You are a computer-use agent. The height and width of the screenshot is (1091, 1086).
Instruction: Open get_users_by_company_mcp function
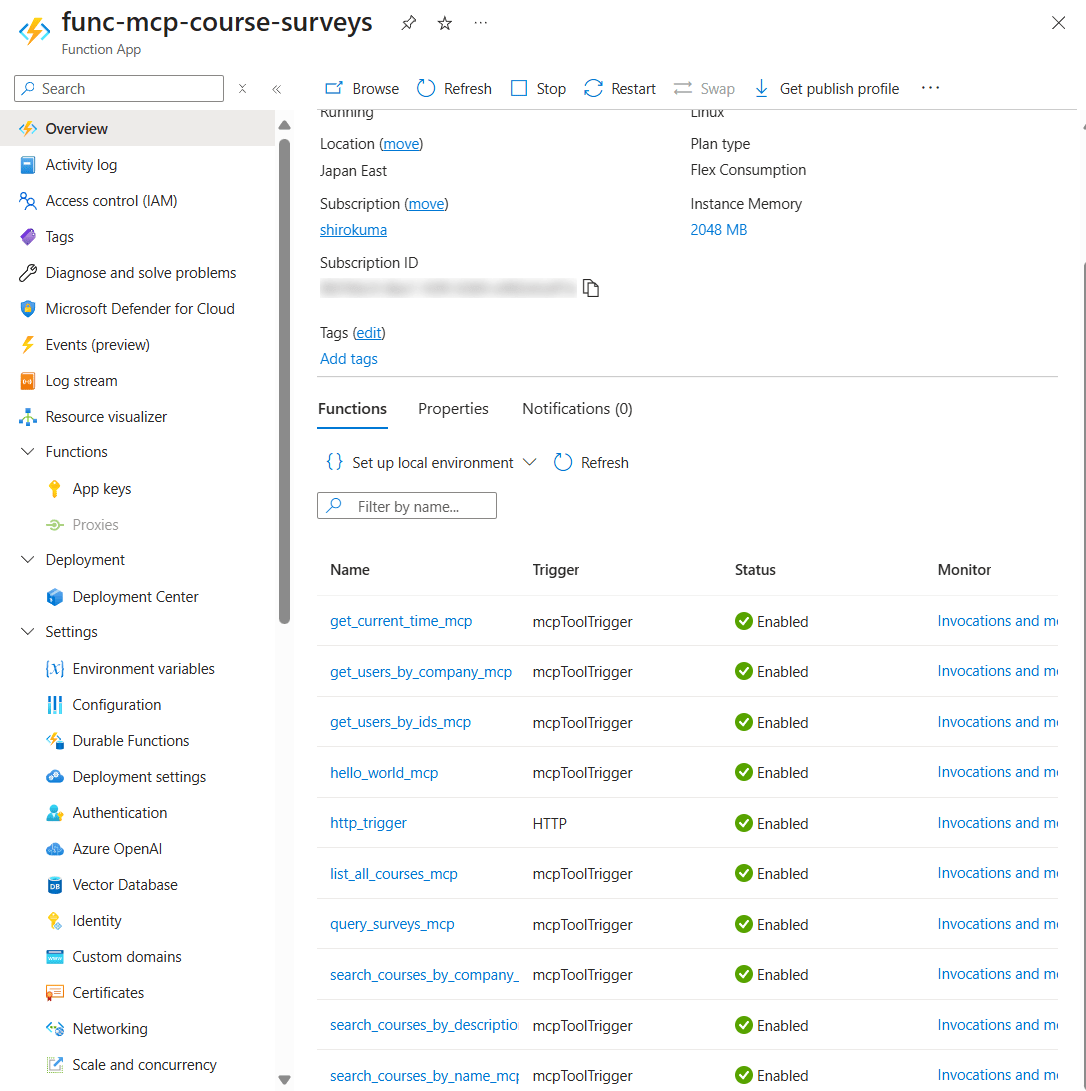click(x=421, y=672)
